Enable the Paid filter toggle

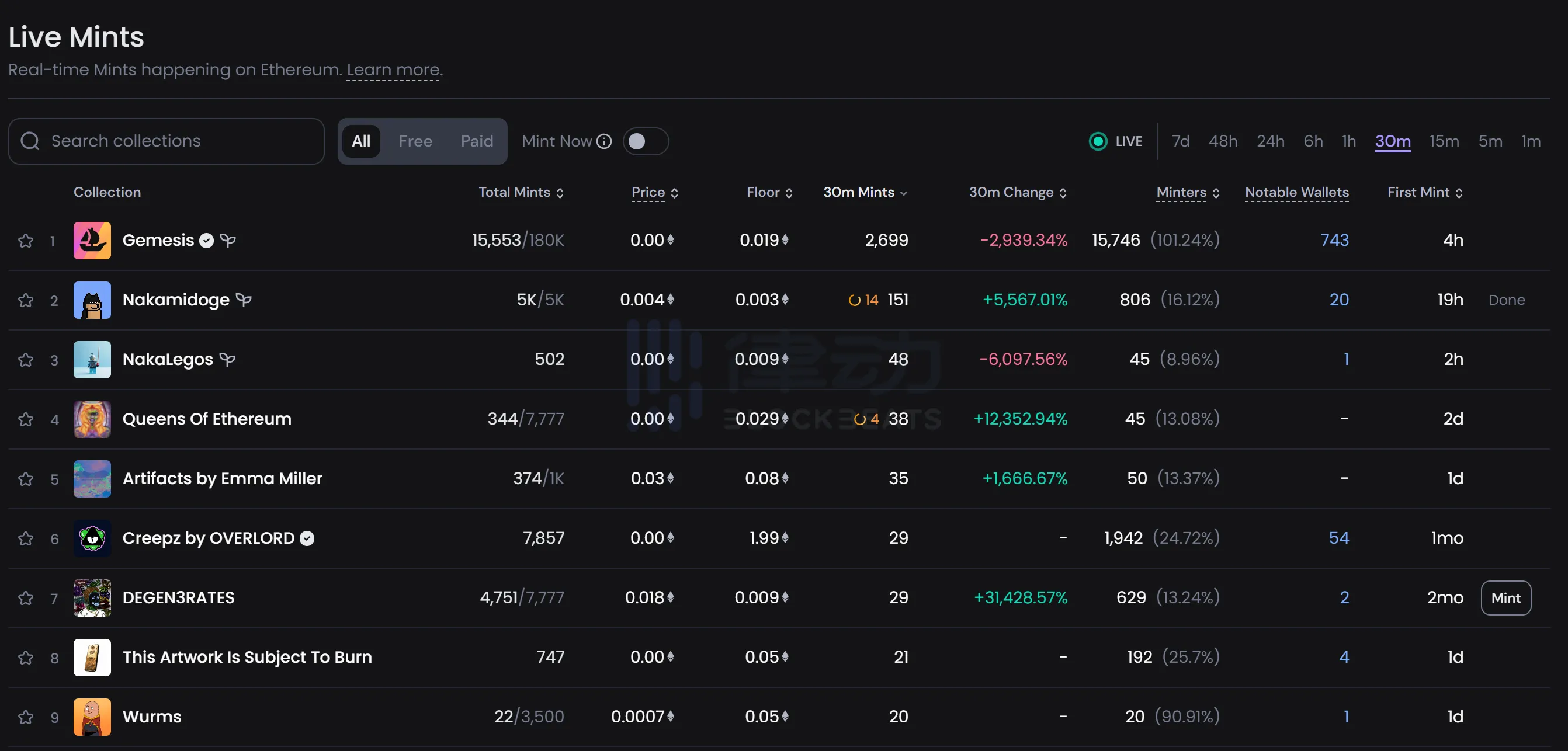click(477, 140)
